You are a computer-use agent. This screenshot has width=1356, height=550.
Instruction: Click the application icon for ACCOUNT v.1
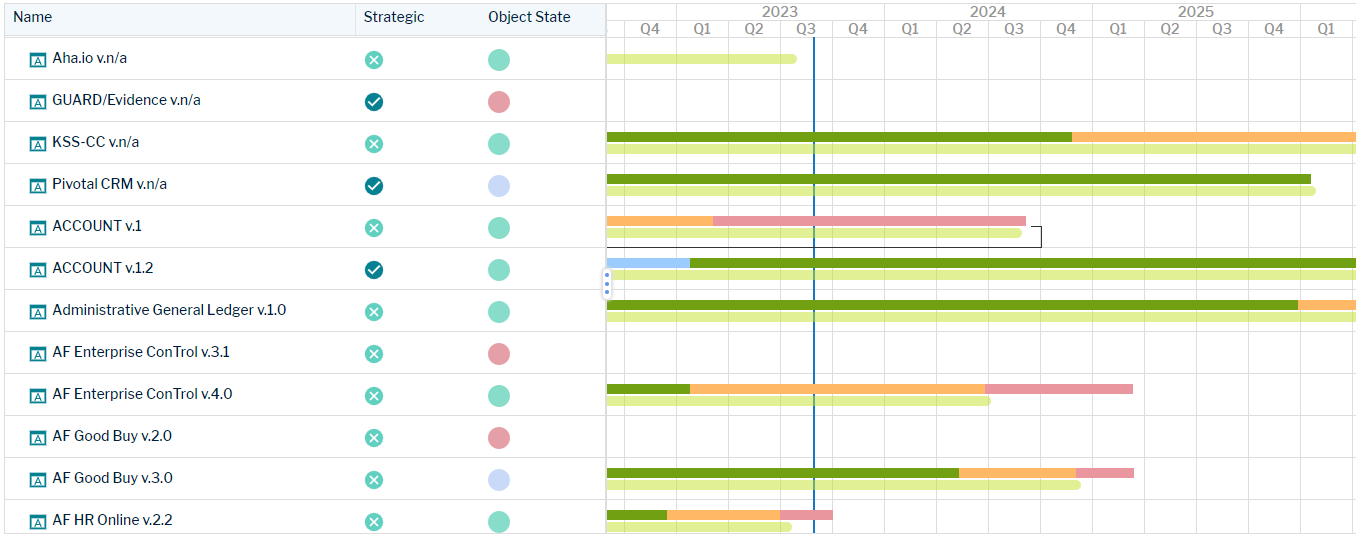[38, 228]
